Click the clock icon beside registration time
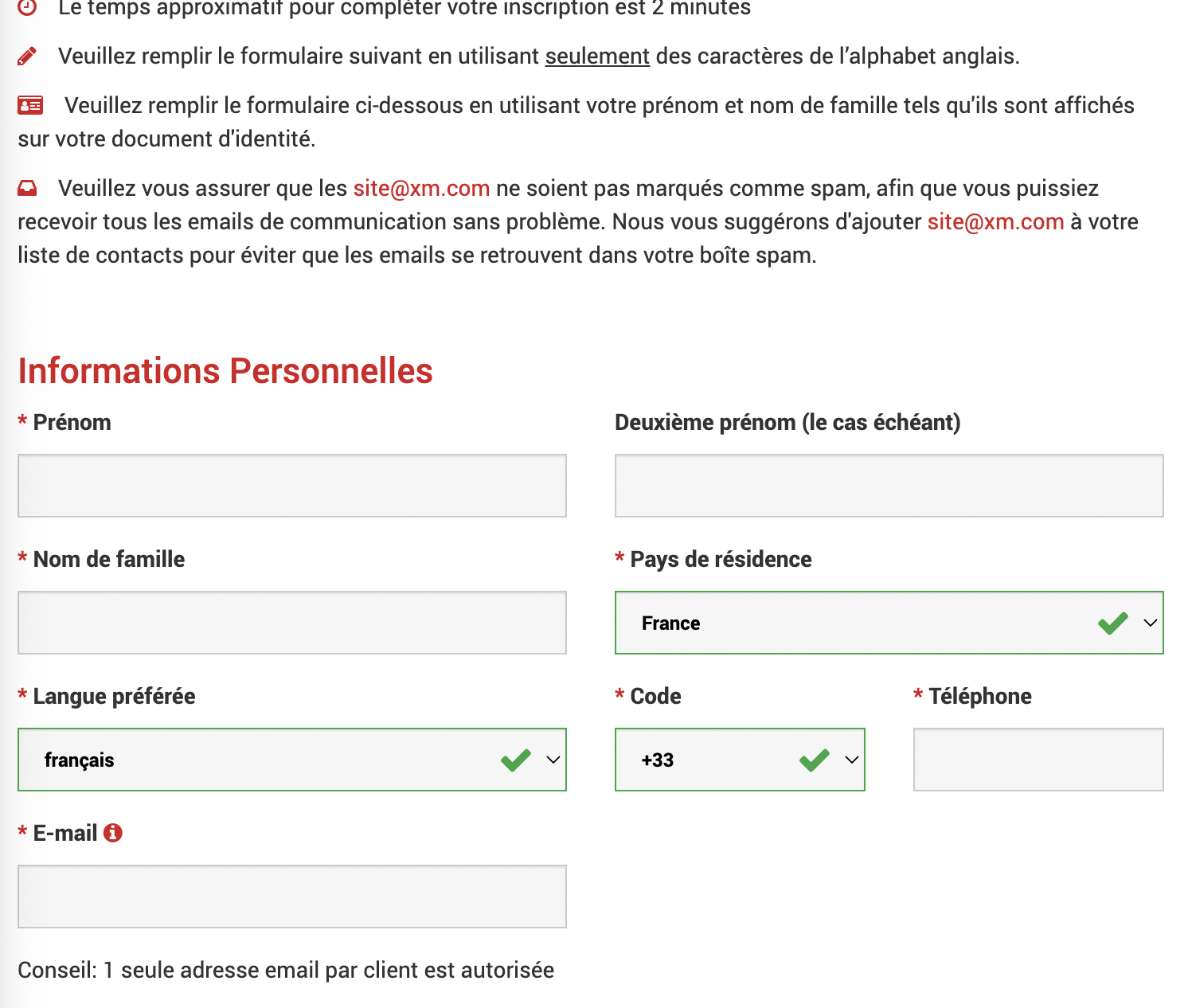The image size is (1188, 1008). 27,7
